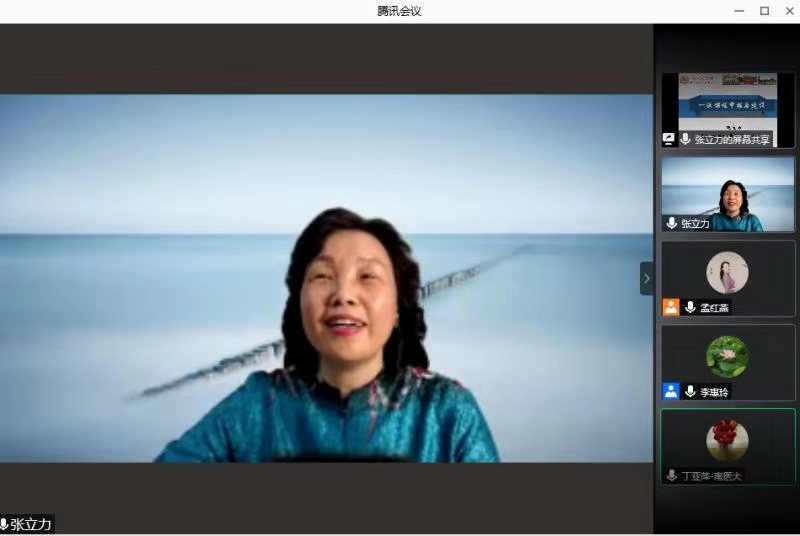
Task: Click microphone icon on 张立力的屏幕共享 tile
Action: [686, 140]
